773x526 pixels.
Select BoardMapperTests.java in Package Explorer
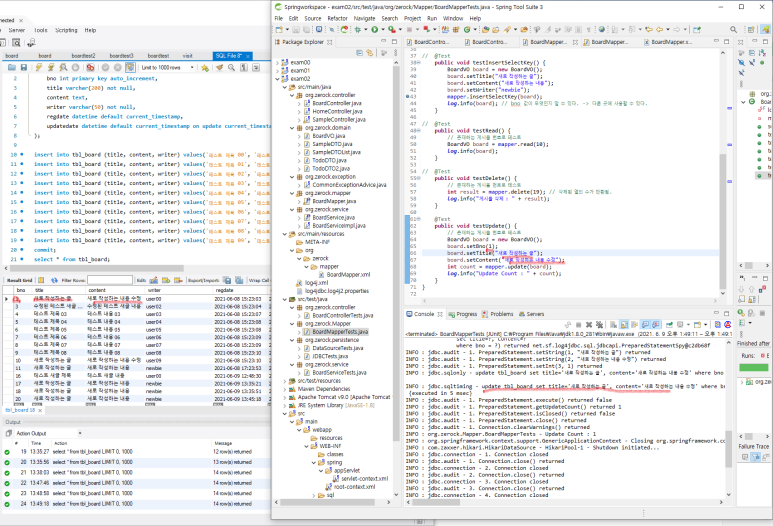click(x=340, y=332)
